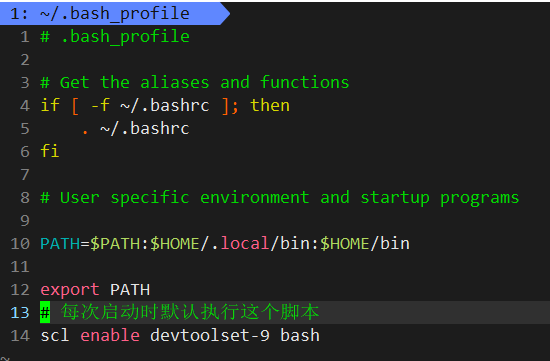Click the 'export PATH' line
The width and height of the screenshot is (550, 361).
pyautogui.click(x=95, y=290)
